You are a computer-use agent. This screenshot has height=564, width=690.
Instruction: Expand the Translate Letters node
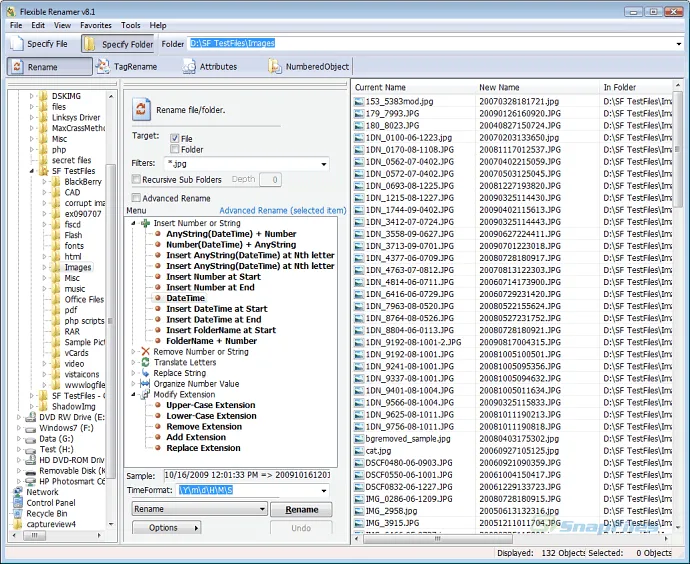coord(133,362)
